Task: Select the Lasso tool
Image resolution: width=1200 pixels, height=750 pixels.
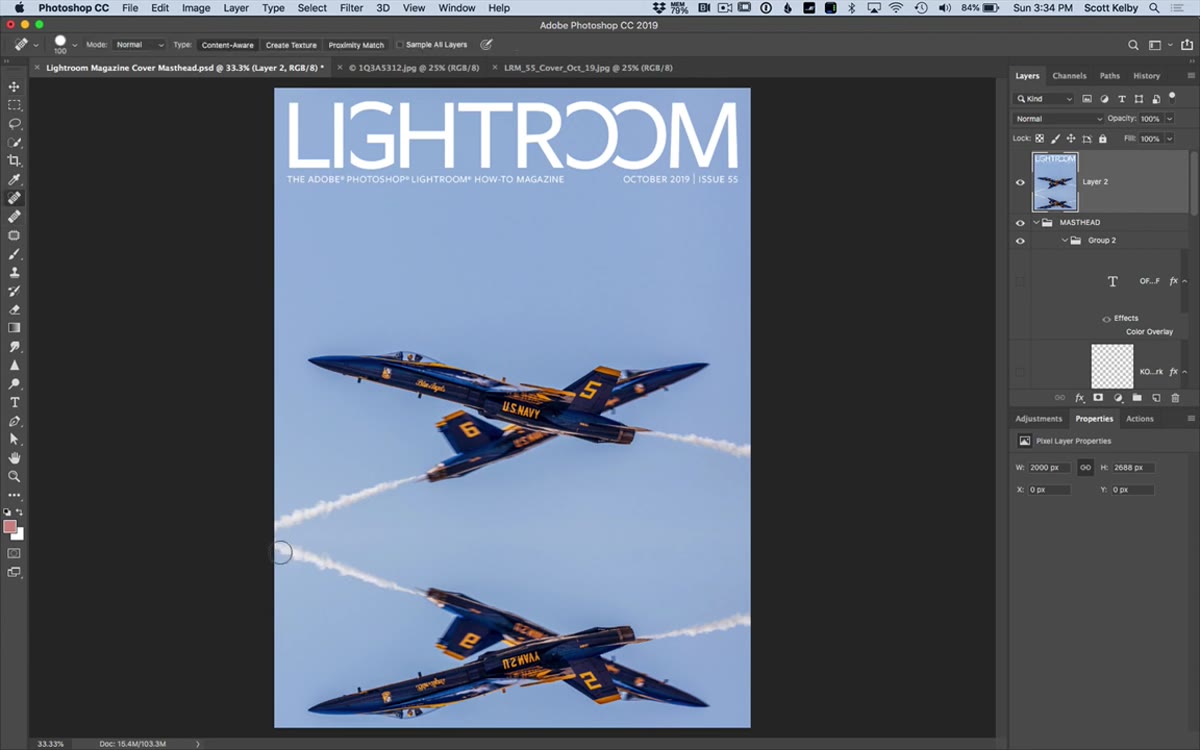Action: click(x=14, y=124)
